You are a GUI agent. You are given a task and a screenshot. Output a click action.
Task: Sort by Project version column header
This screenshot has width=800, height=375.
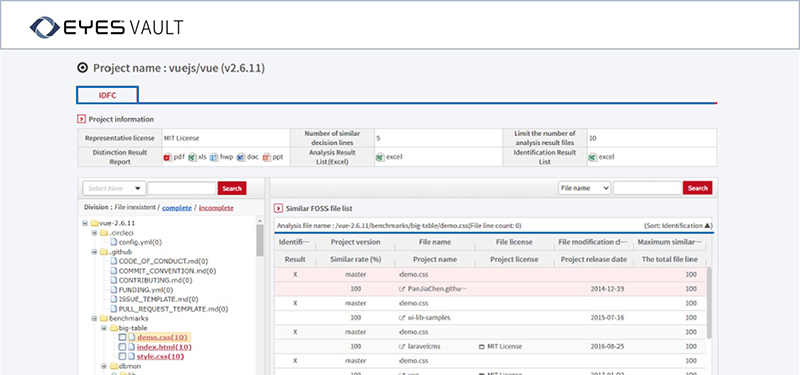(356, 242)
